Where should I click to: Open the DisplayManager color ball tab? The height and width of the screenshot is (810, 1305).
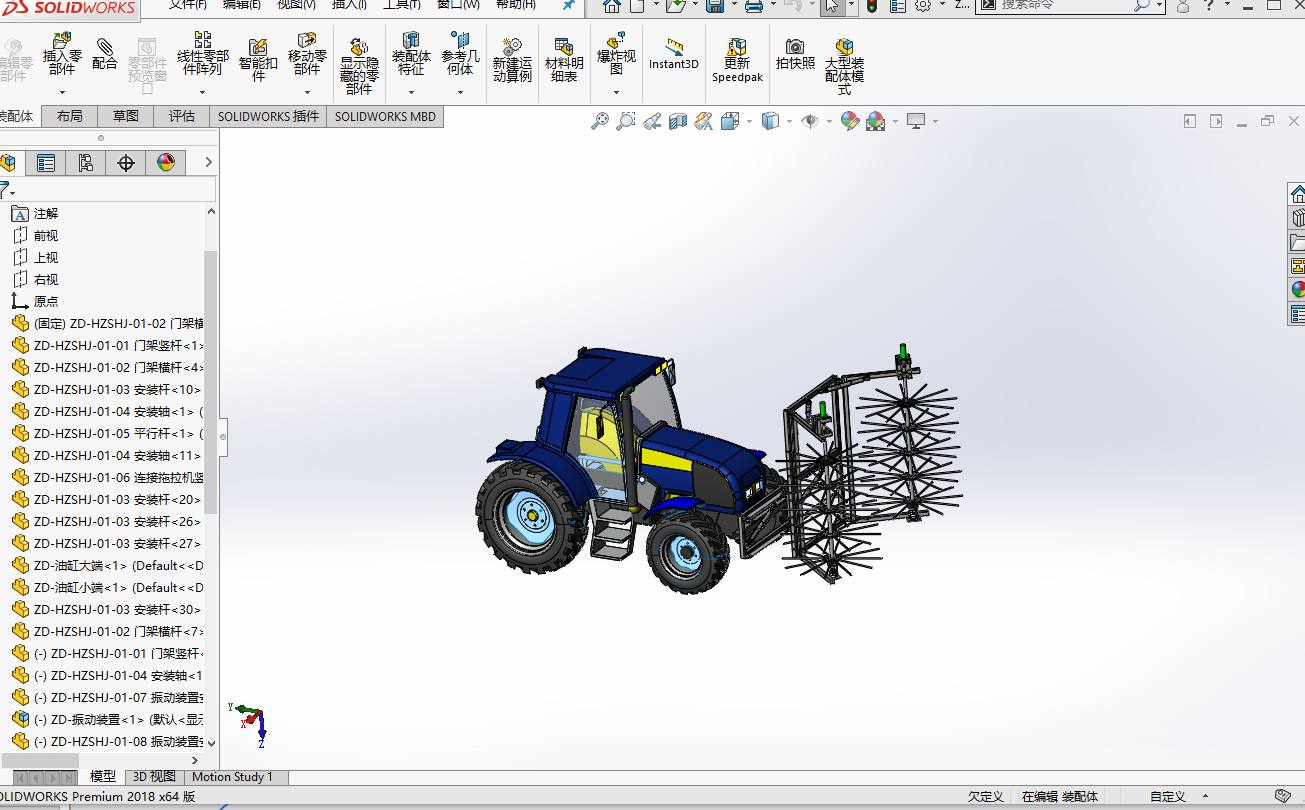[x=166, y=163]
